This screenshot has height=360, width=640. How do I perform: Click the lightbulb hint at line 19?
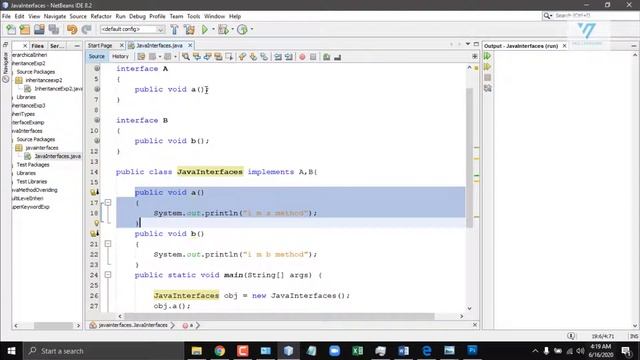[97, 223]
